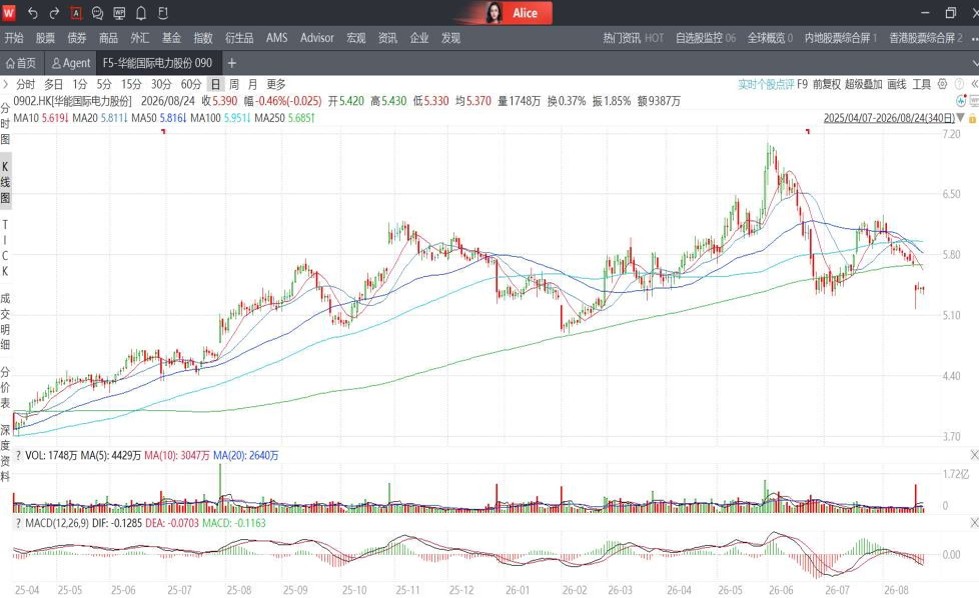The height and width of the screenshot is (598, 979).
Task: Open the 股票 menu
Action: [x=45, y=38]
